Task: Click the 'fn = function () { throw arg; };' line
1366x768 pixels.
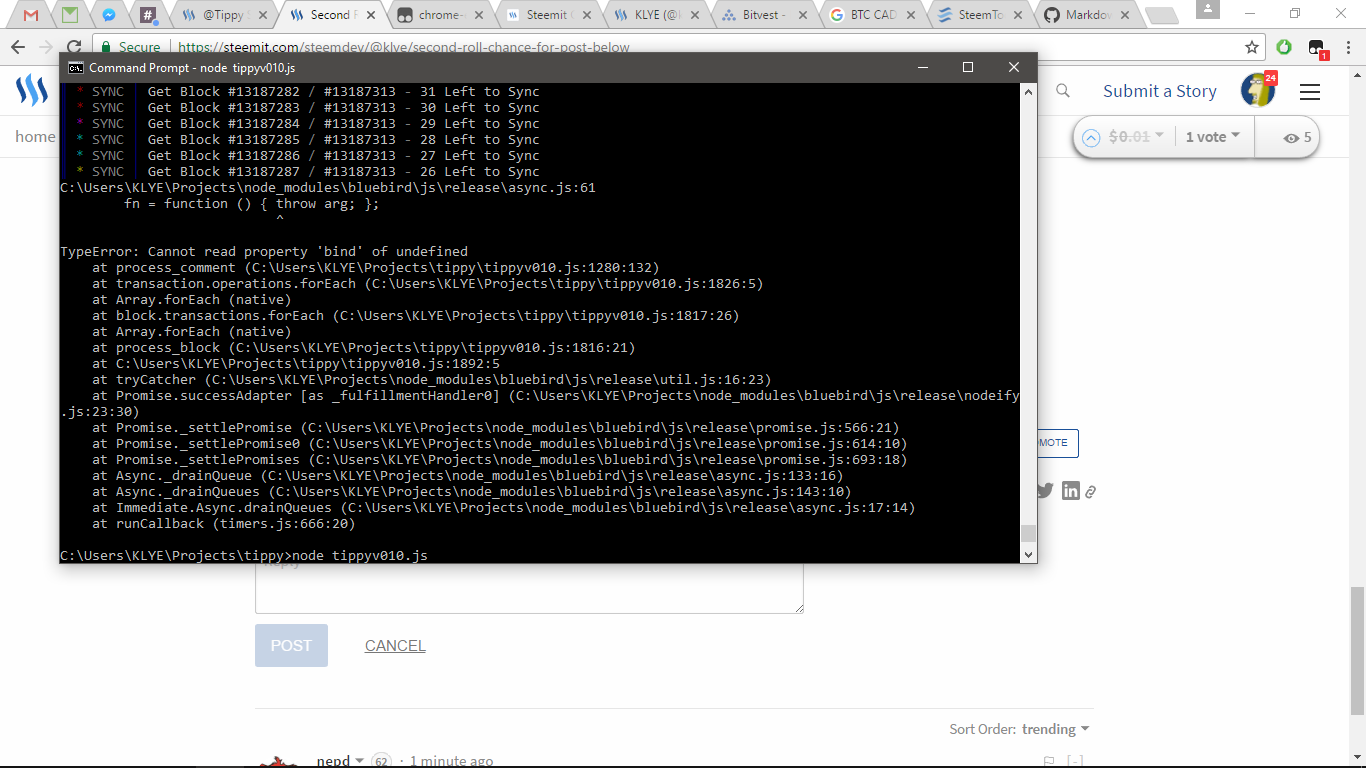Action: pyautogui.click(x=252, y=203)
